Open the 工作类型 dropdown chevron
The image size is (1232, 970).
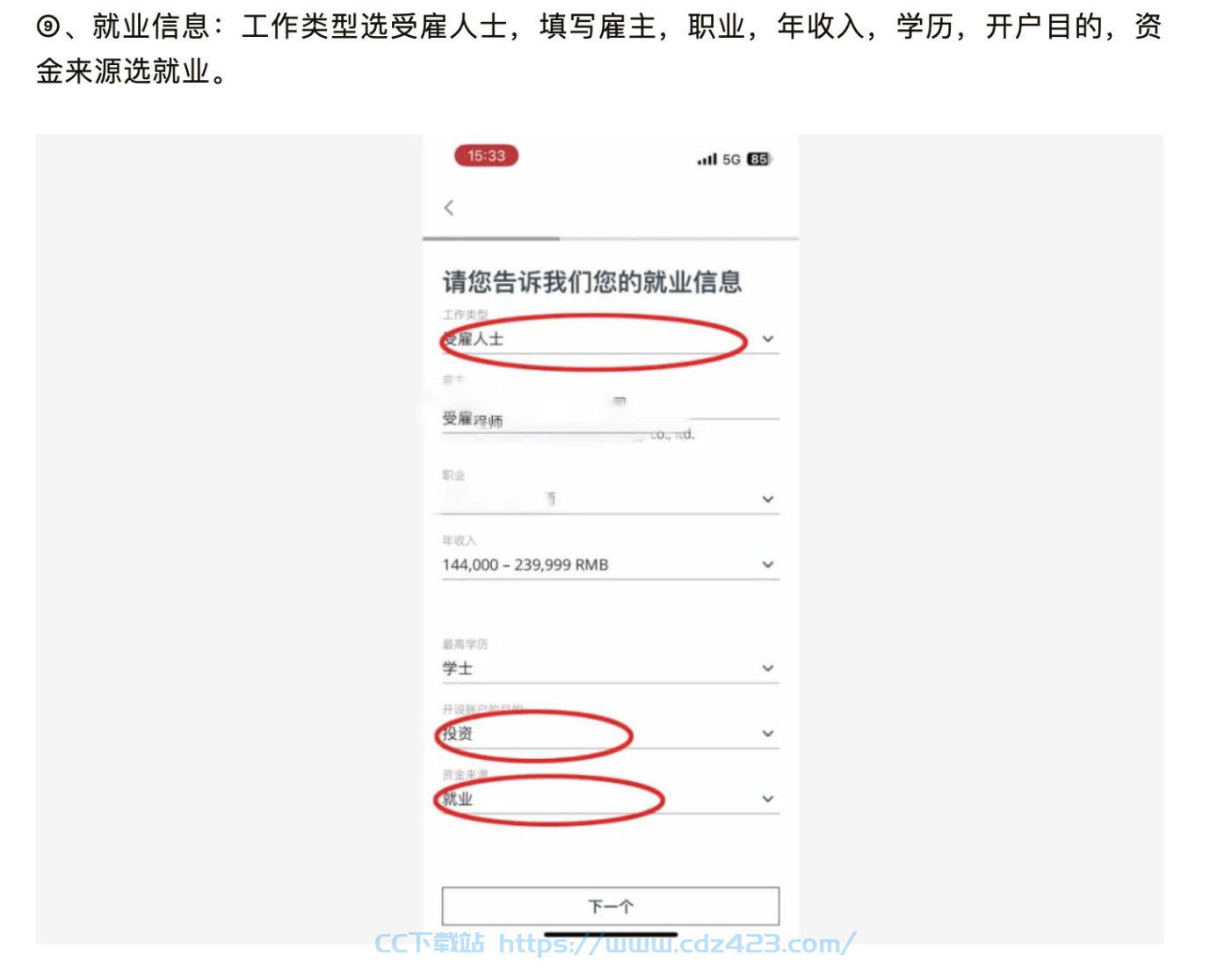tap(768, 338)
